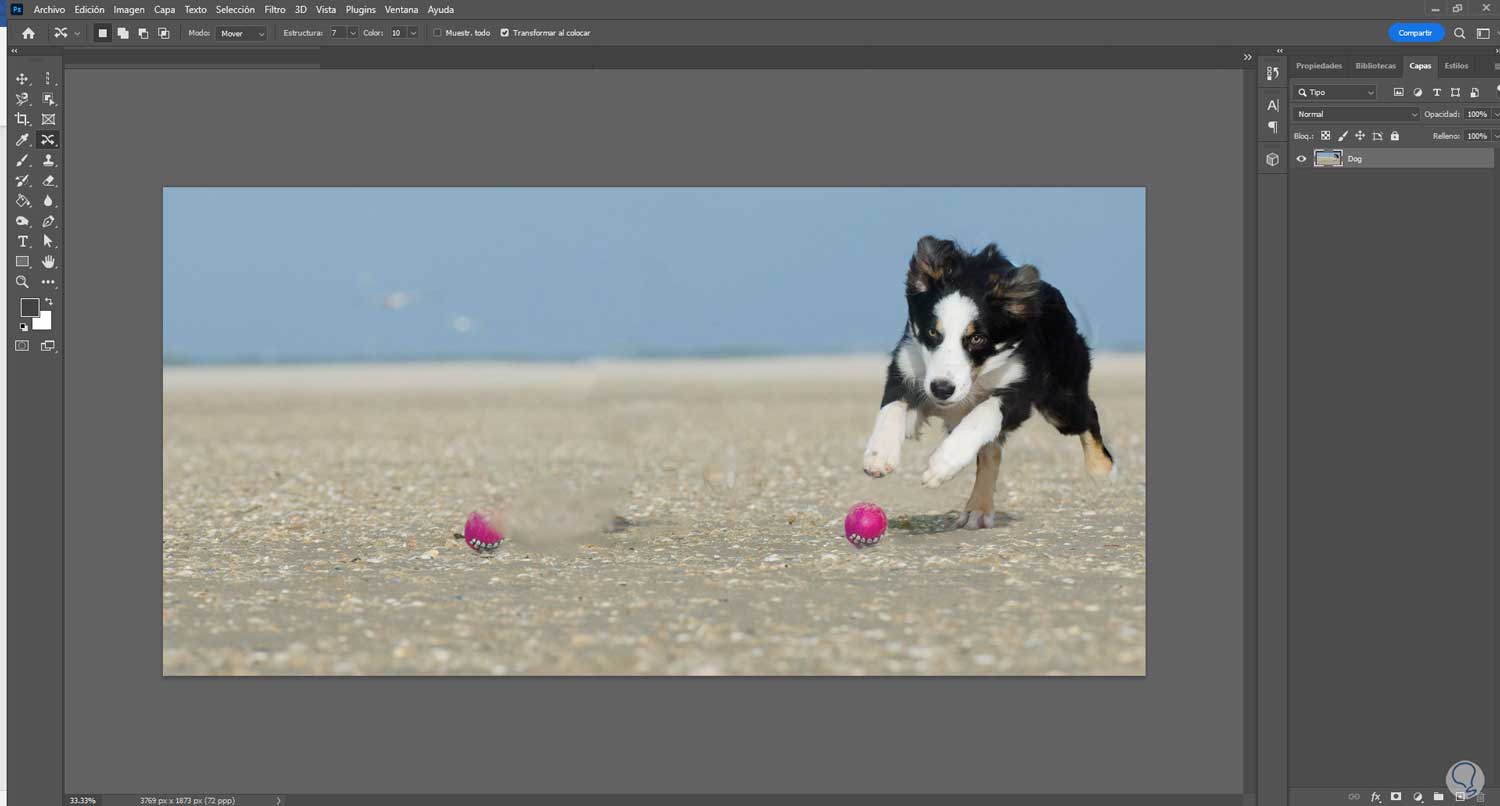Expand the Normal blend mode dropdown
This screenshot has width=1500, height=806.
[x=1355, y=114]
